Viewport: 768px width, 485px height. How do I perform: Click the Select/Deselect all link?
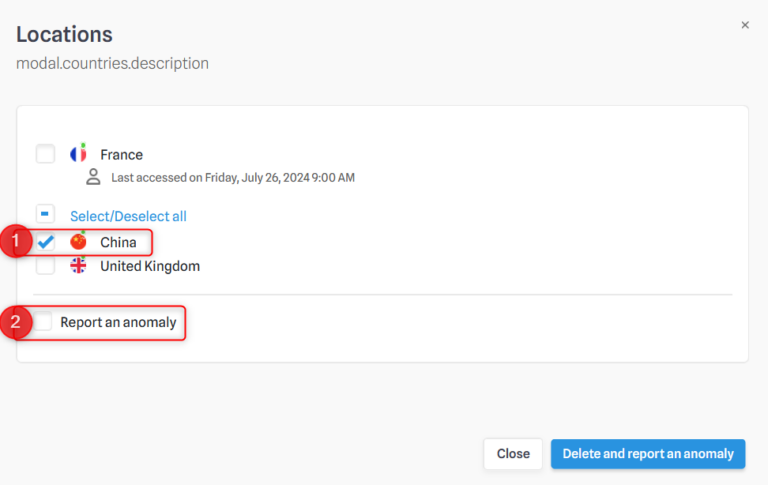128,216
